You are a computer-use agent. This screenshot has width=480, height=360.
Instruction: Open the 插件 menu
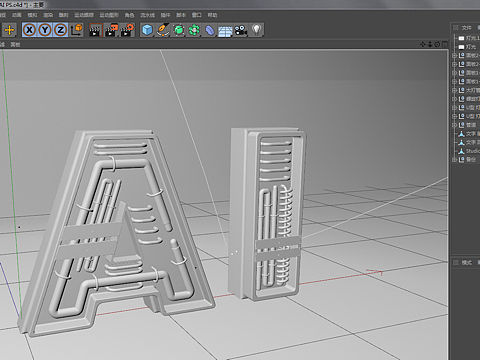pyautogui.click(x=165, y=15)
